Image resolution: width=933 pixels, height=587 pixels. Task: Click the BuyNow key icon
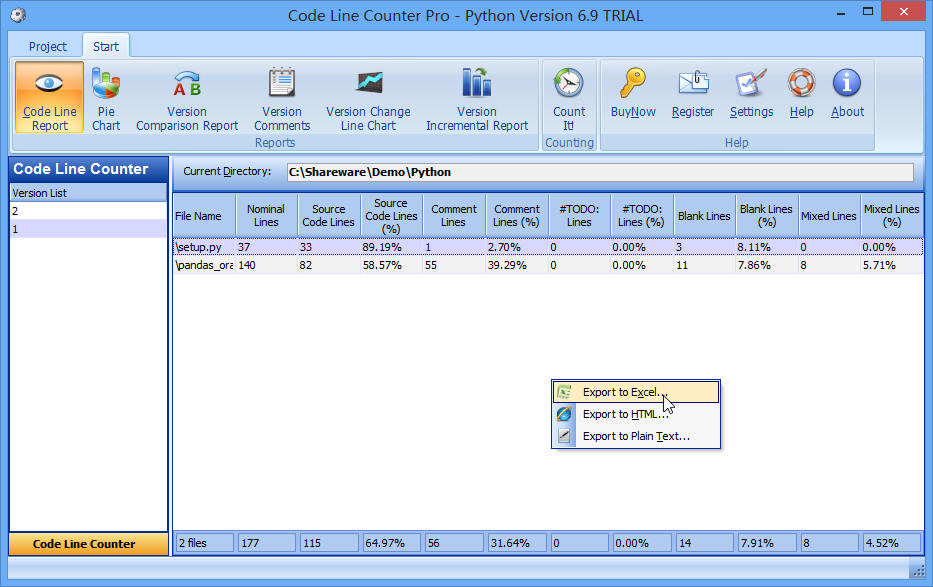point(633,83)
